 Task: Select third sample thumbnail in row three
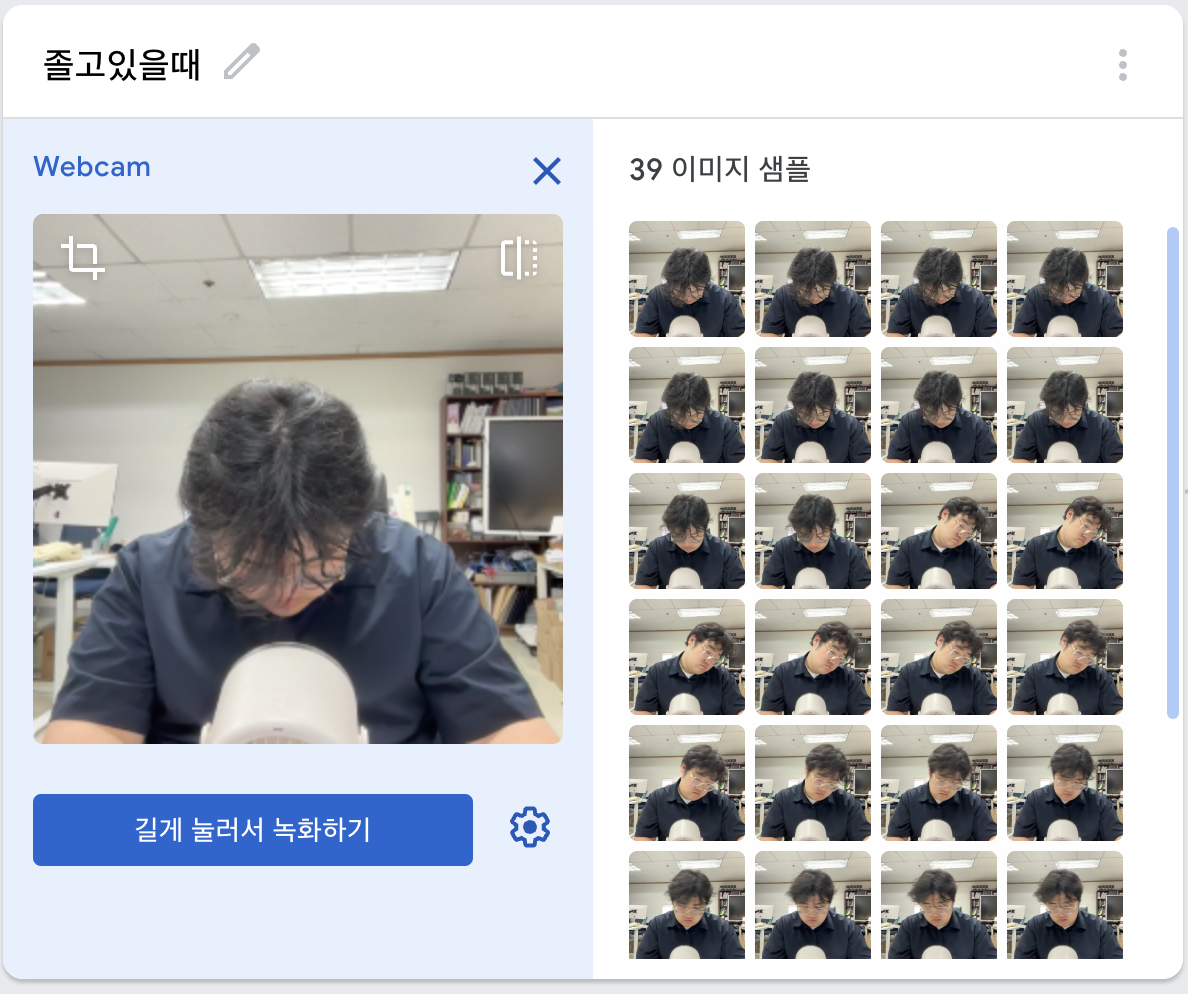click(x=939, y=531)
